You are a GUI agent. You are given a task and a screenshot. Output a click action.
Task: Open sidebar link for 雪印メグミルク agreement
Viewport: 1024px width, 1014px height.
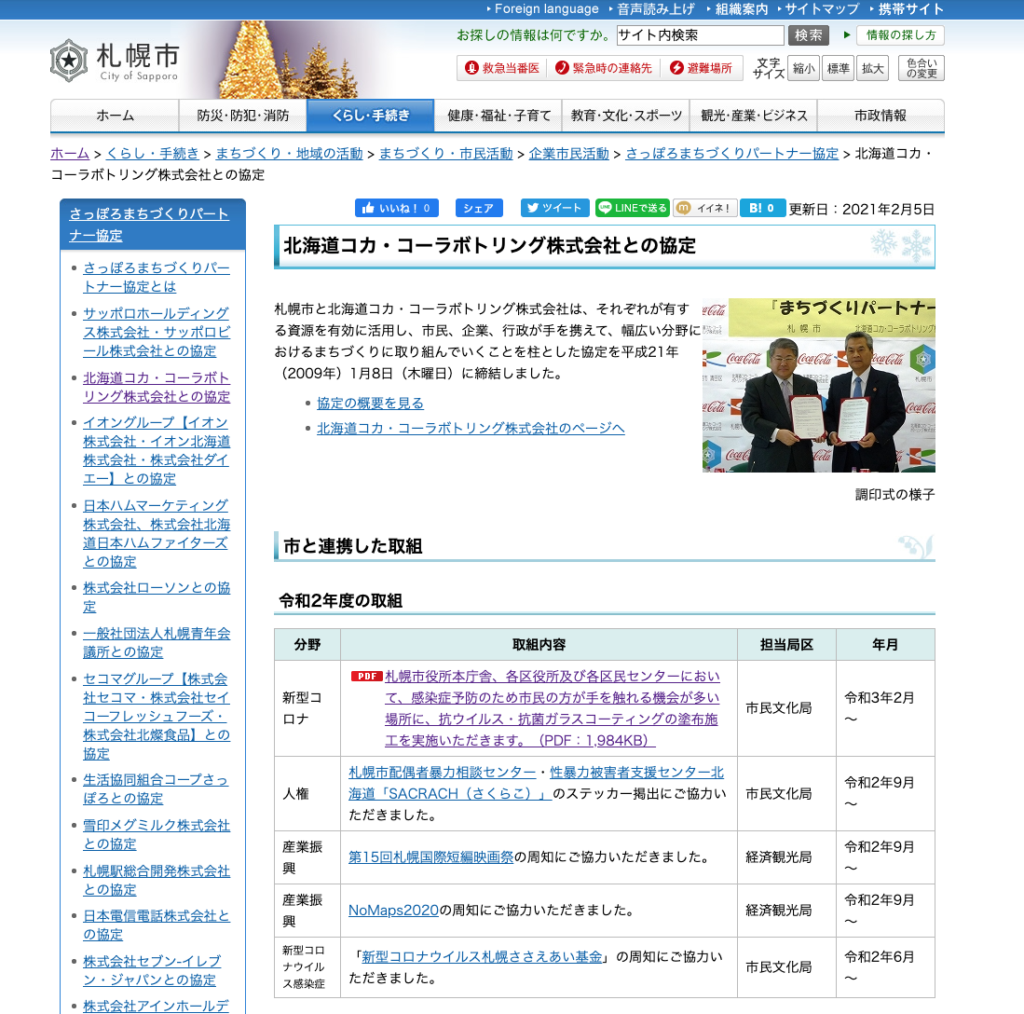156,834
